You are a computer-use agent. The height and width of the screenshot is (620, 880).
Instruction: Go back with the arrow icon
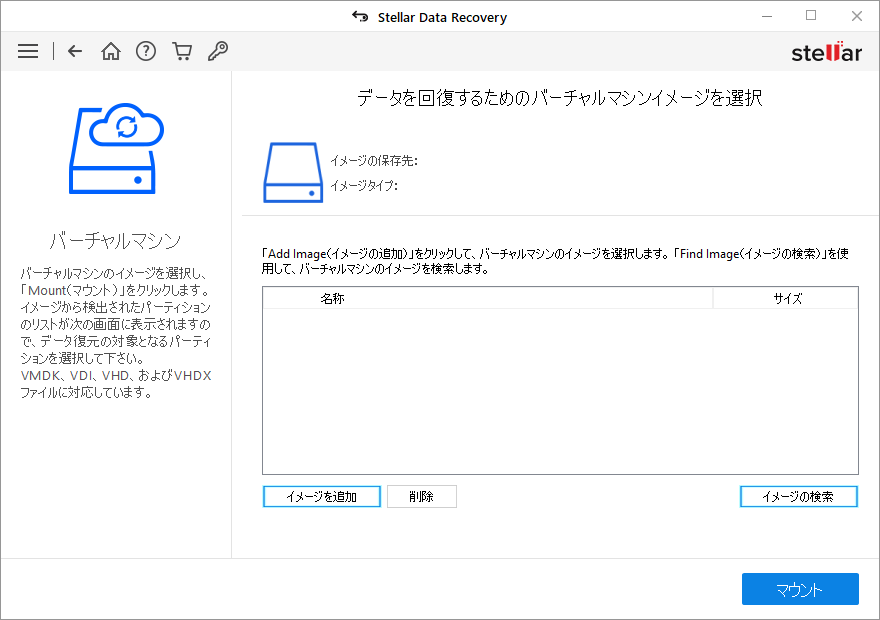point(75,51)
